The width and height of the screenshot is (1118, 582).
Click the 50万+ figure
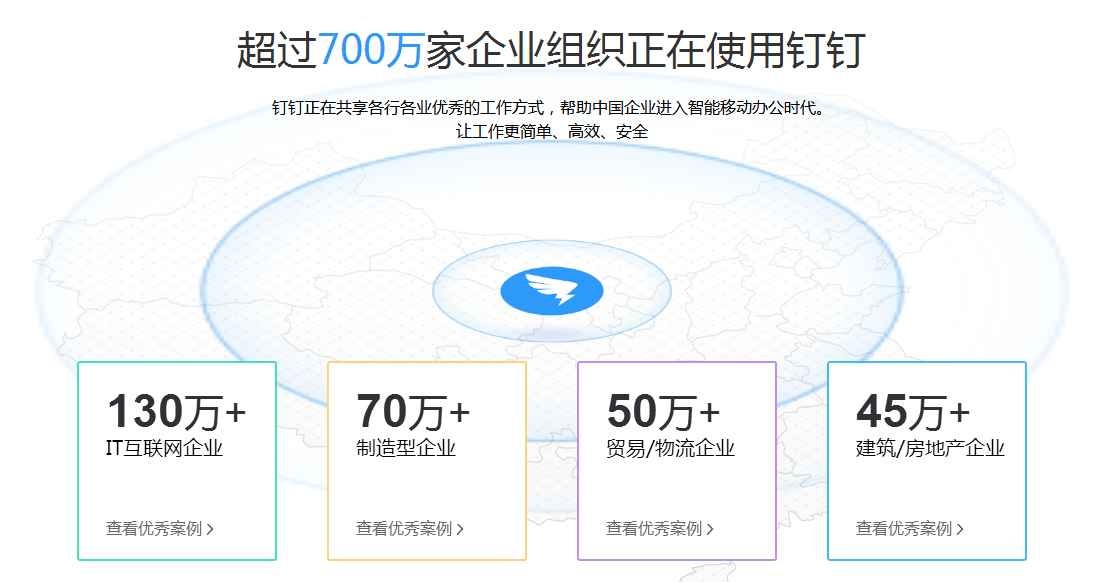pos(663,412)
